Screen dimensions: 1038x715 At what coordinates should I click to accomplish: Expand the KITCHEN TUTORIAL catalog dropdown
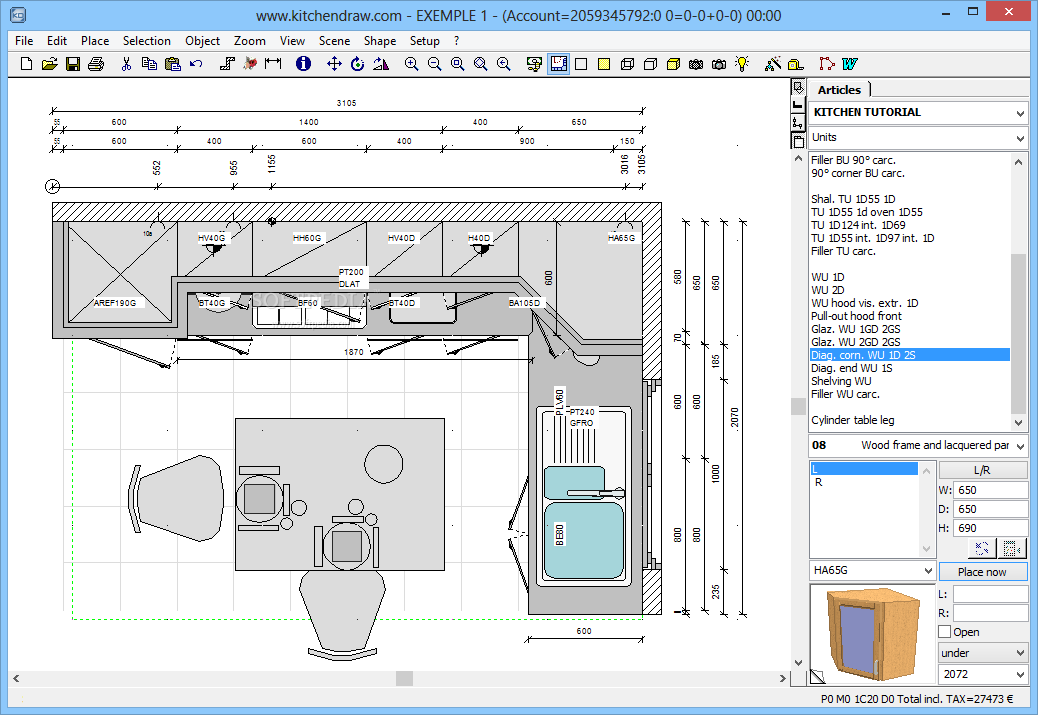click(x=1019, y=113)
